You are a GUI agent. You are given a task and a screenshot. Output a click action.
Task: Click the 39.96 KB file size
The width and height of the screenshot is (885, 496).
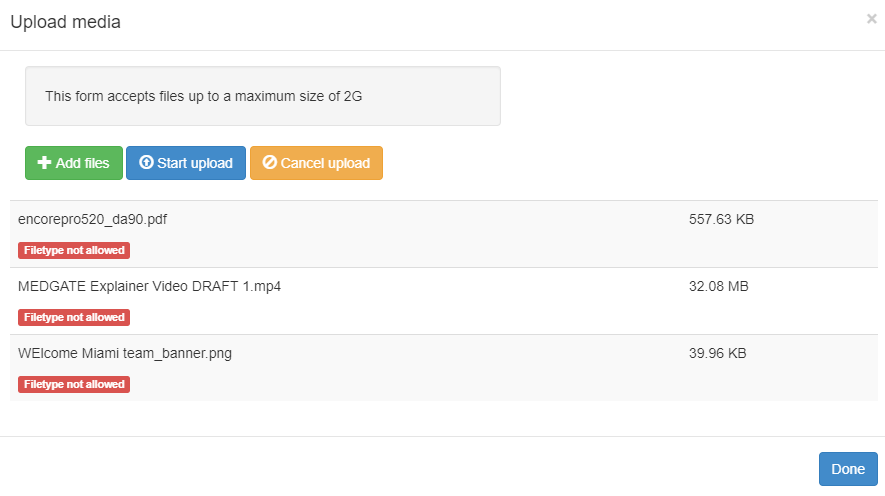(717, 354)
